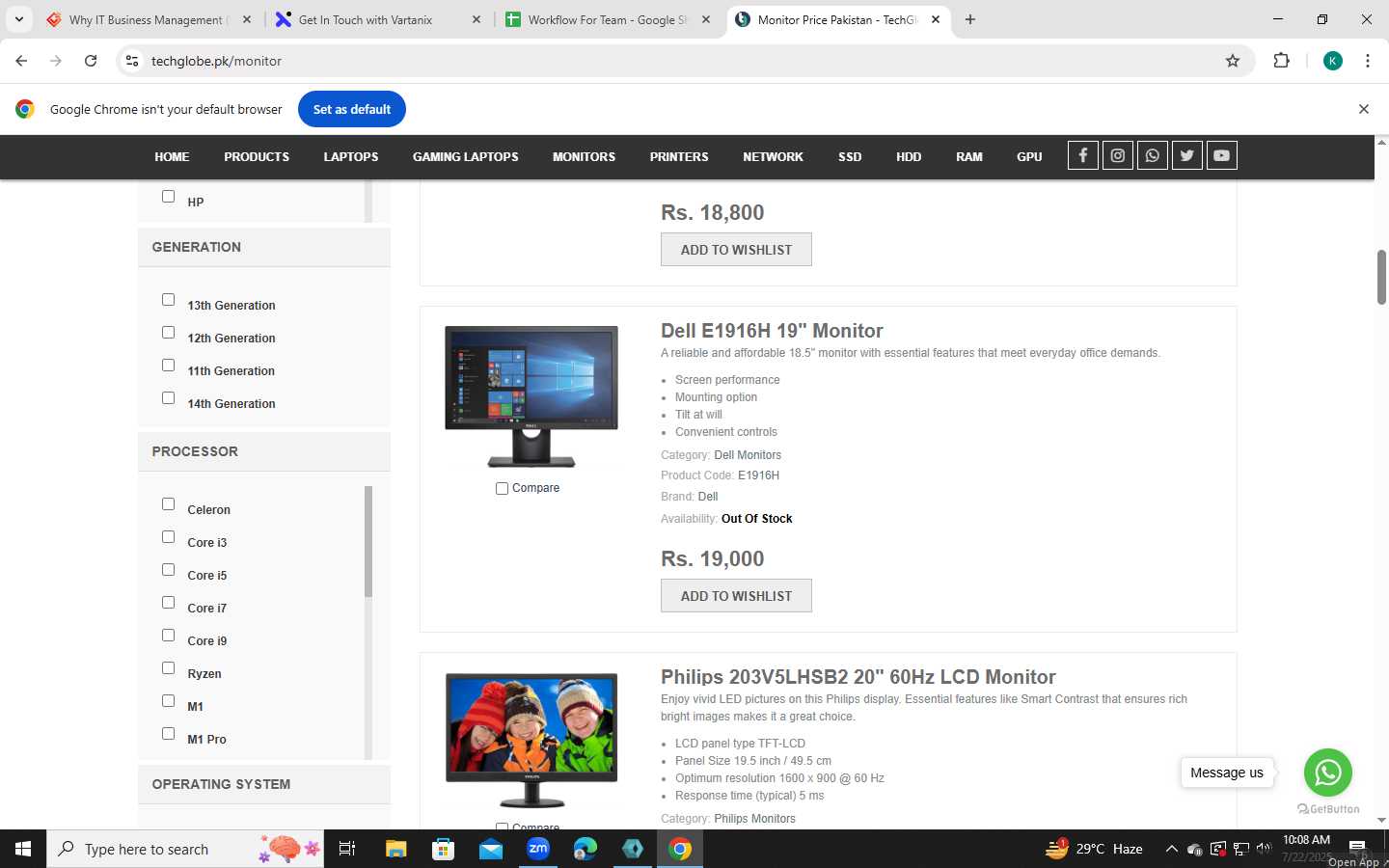Open the Facebook social icon in header
This screenshot has width=1389, height=868.
(1083, 155)
